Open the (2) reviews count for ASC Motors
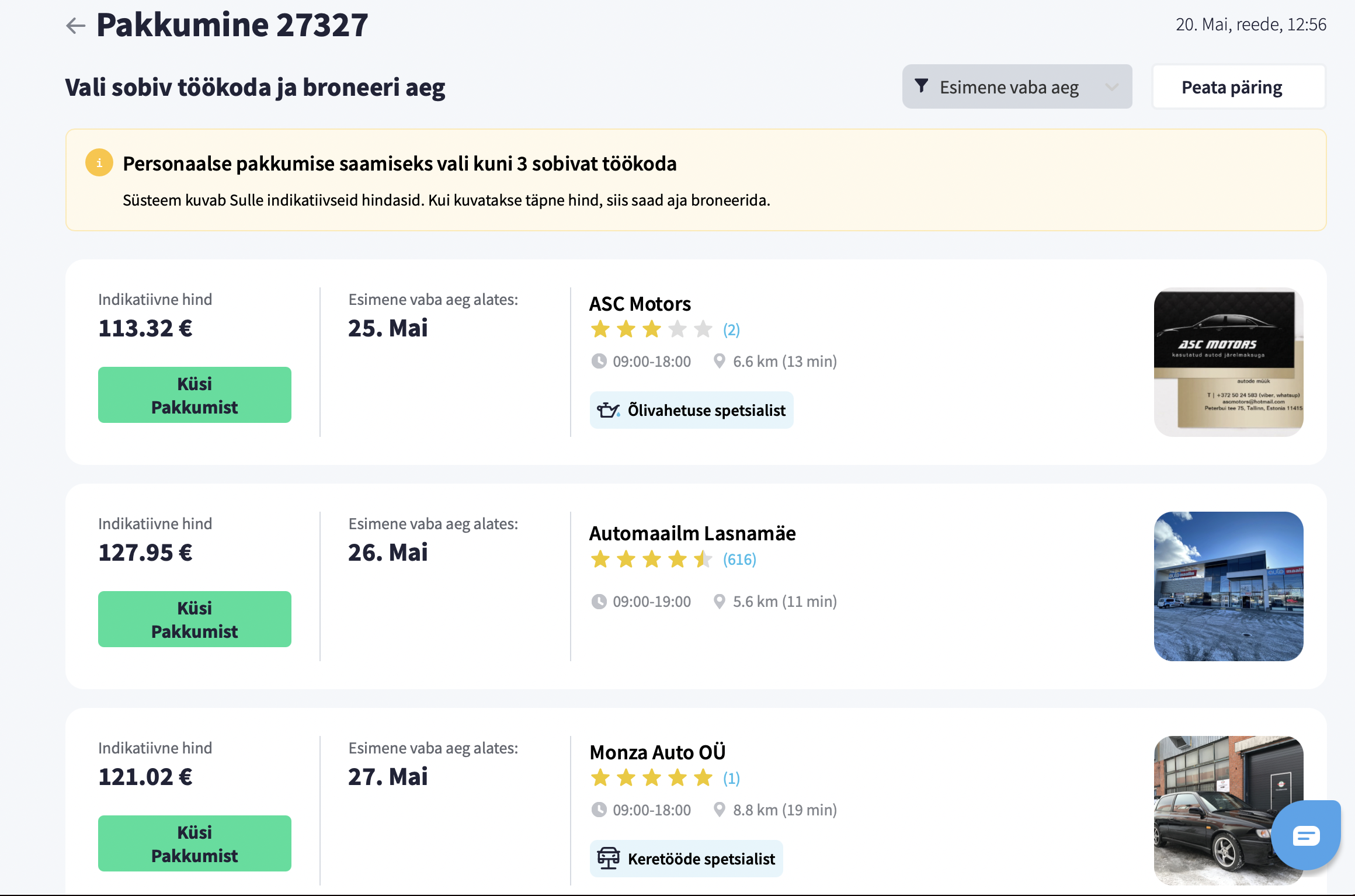This screenshot has height=896, width=1355. point(731,330)
